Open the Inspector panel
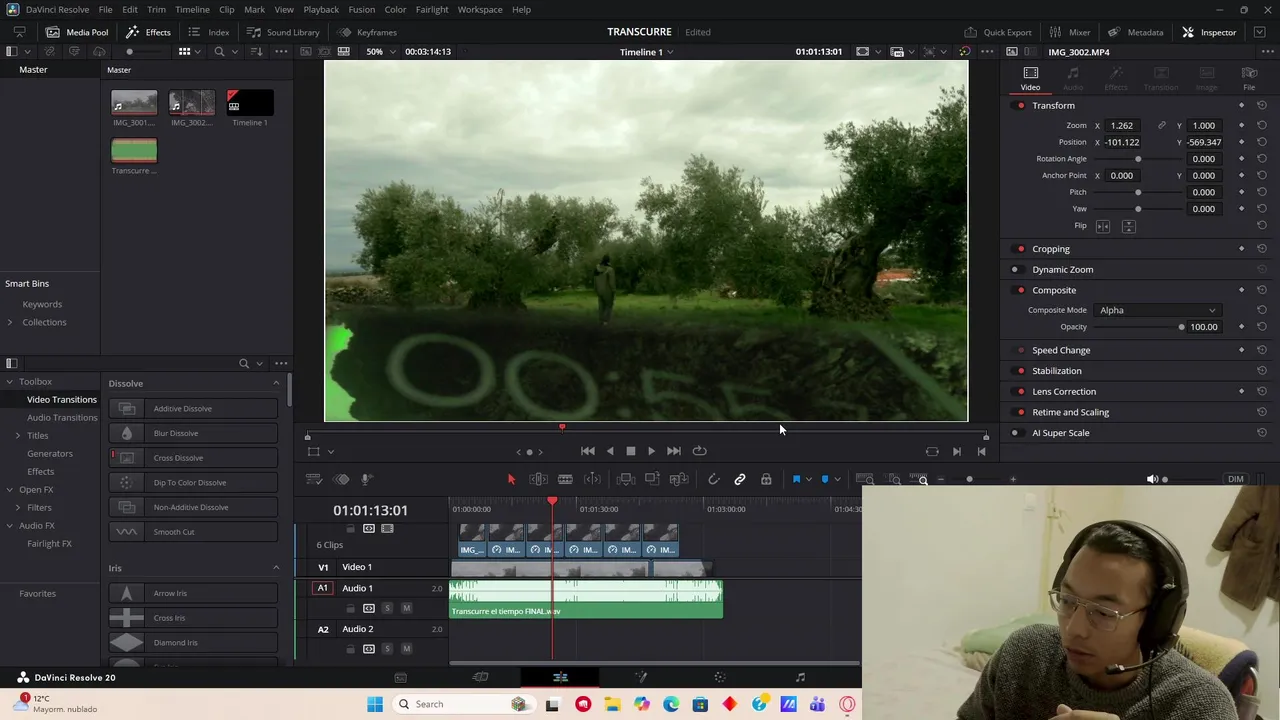The width and height of the screenshot is (1280, 720). [1208, 32]
